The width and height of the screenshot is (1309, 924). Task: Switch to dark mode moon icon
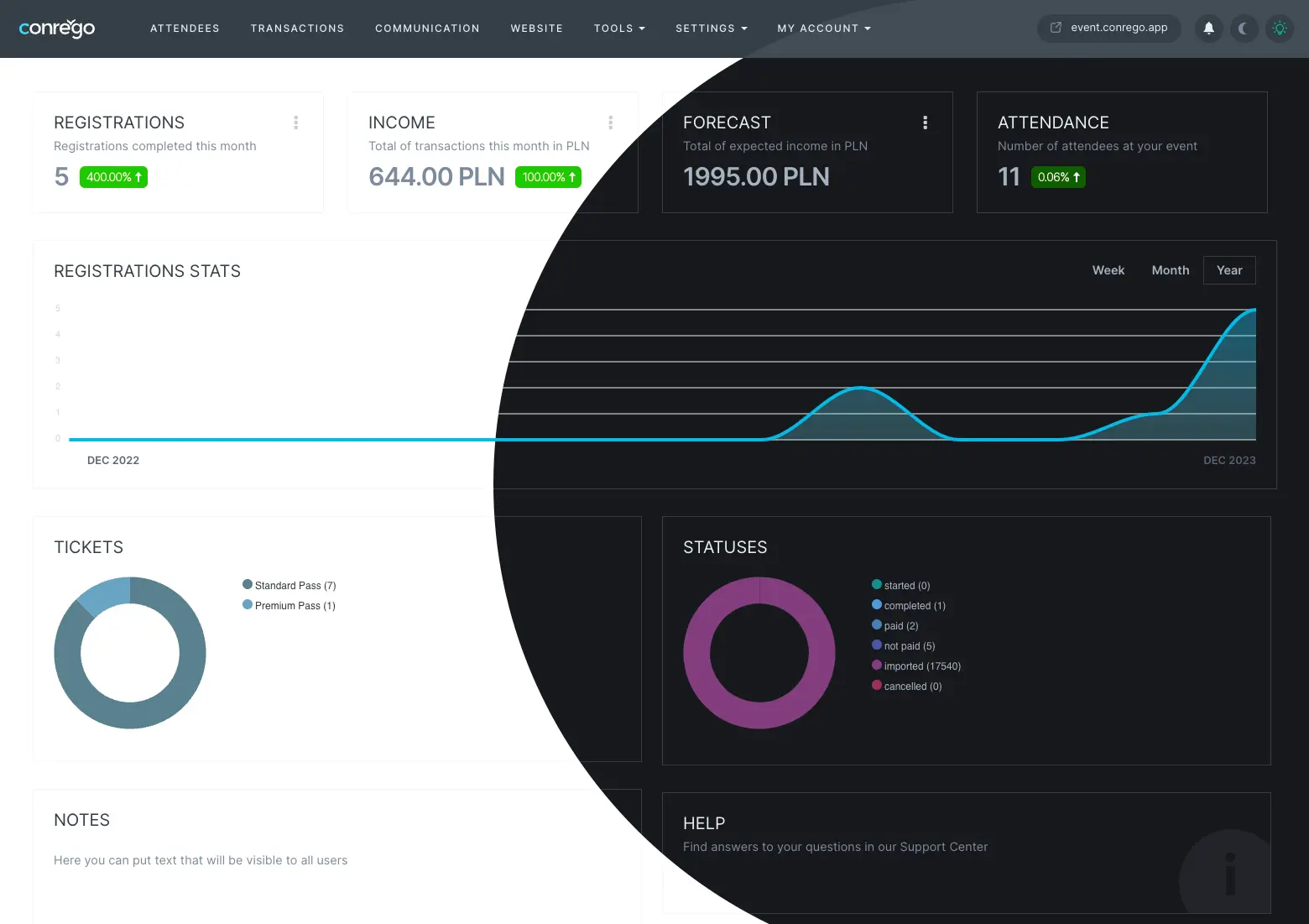pos(1244,28)
